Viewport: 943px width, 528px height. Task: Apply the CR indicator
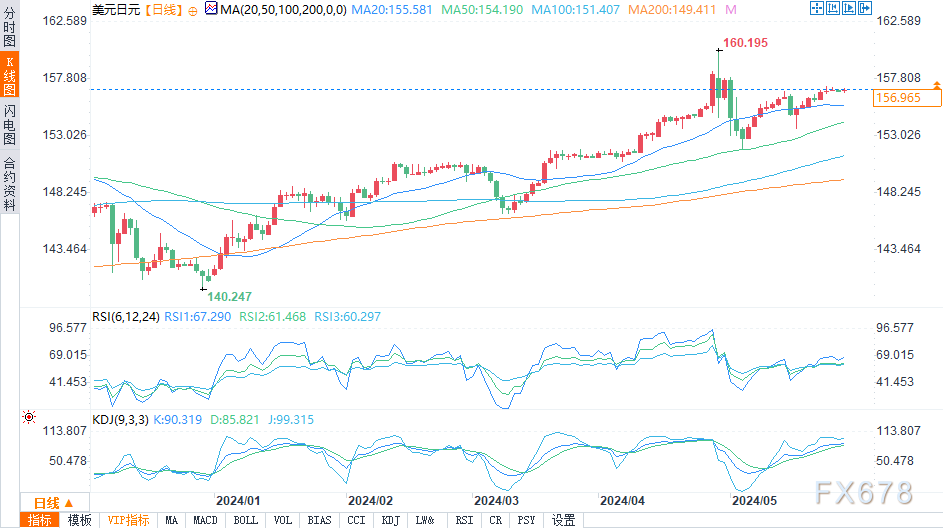click(496, 520)
